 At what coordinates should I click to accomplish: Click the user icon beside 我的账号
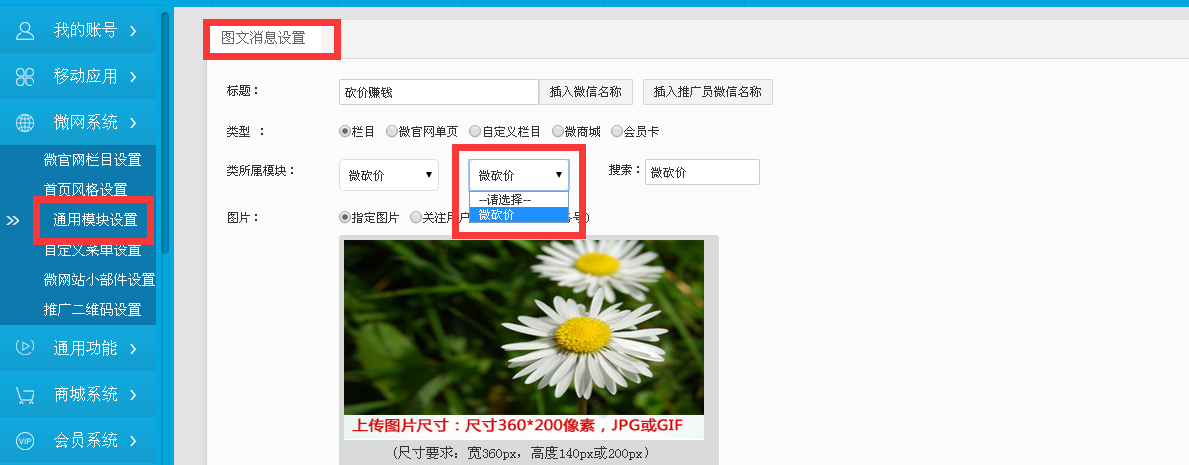pos(25,30)
